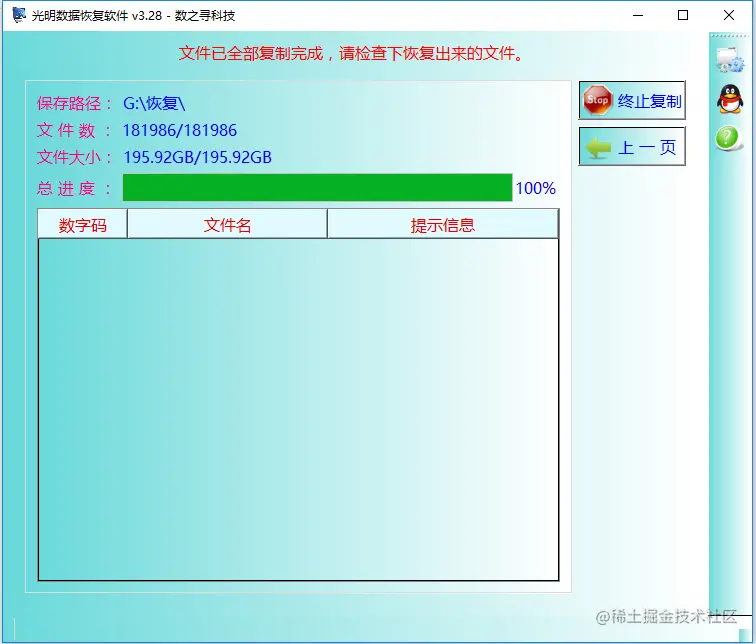Open the settings gear icon in sidebar

click(x=730, y=60)
